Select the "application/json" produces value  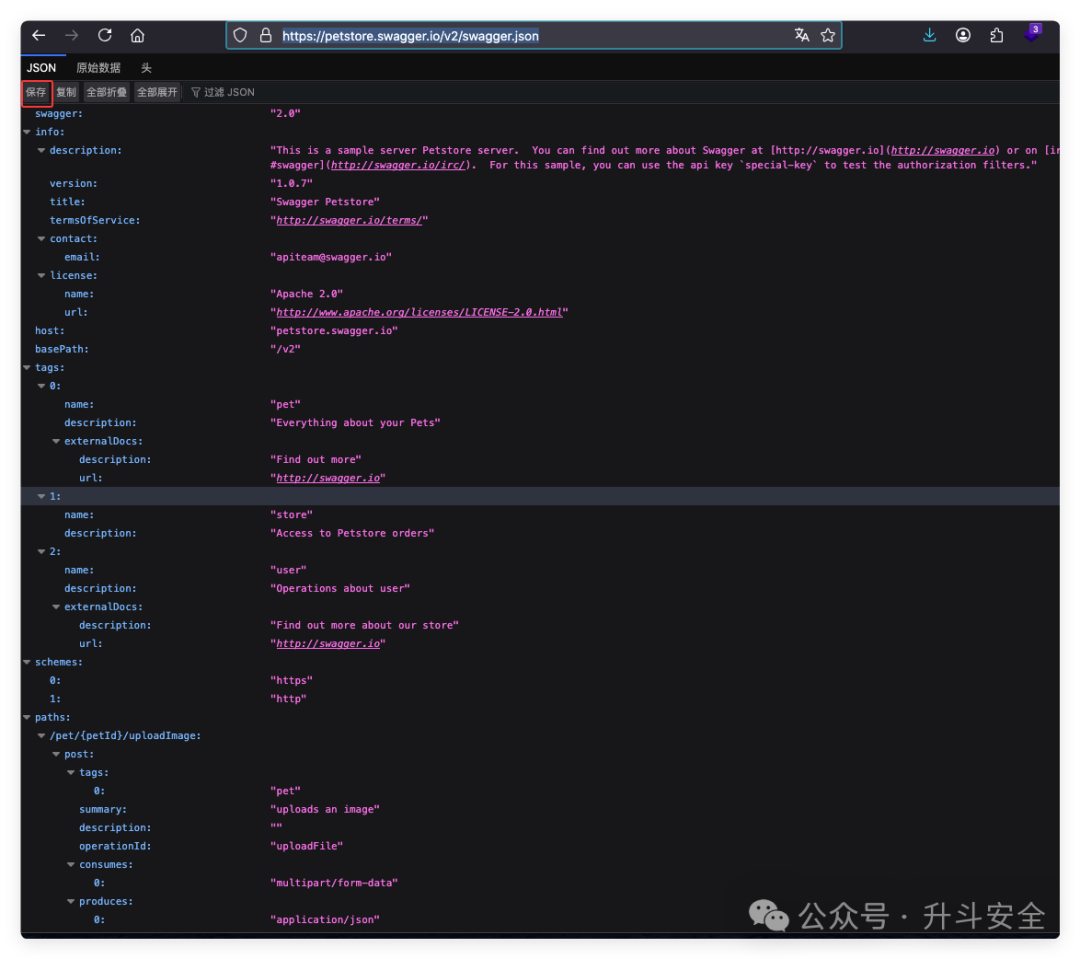pos(325,920)
